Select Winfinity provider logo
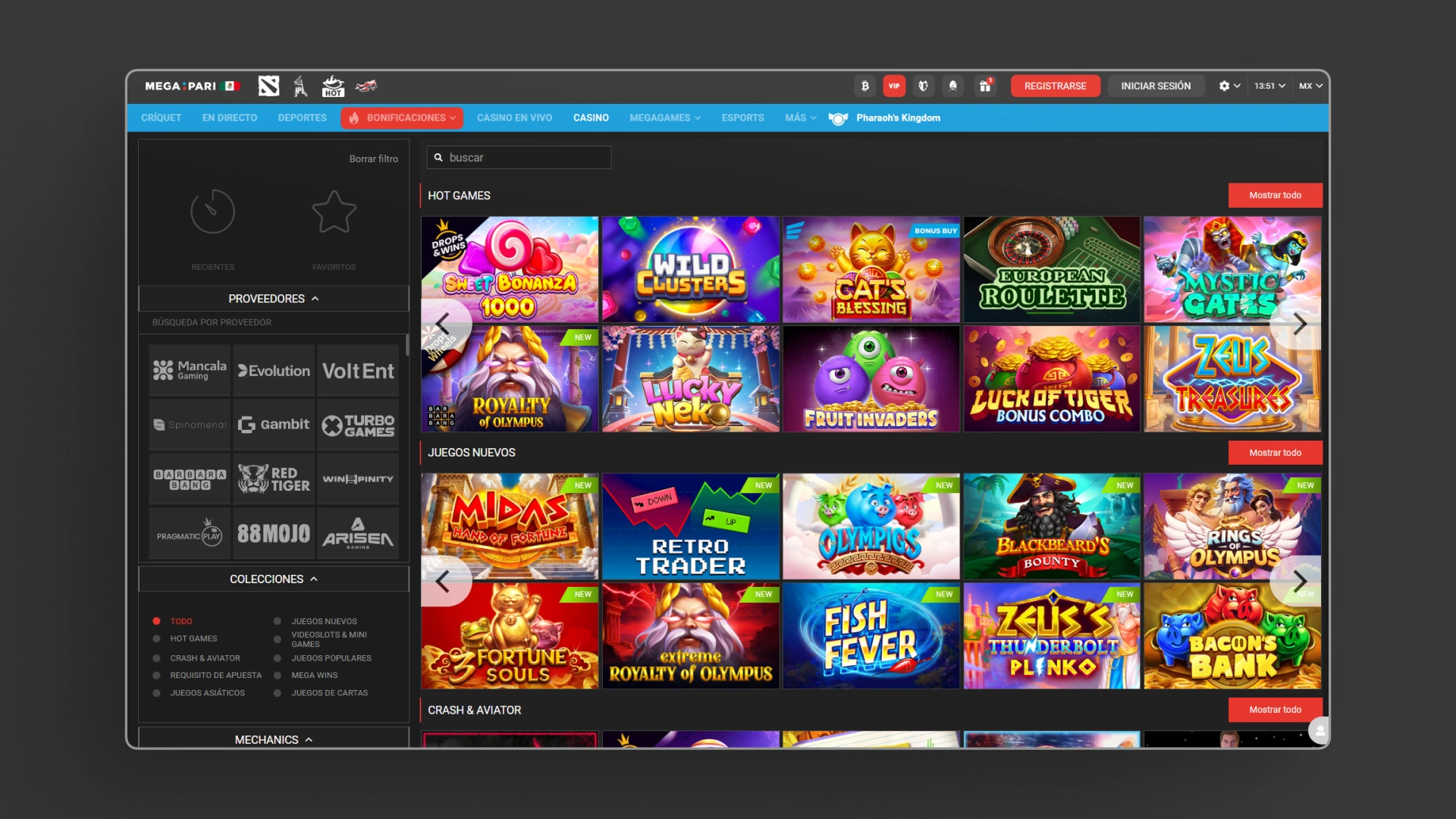Viewport: 1456px width, 819px height. click(358, 479)
